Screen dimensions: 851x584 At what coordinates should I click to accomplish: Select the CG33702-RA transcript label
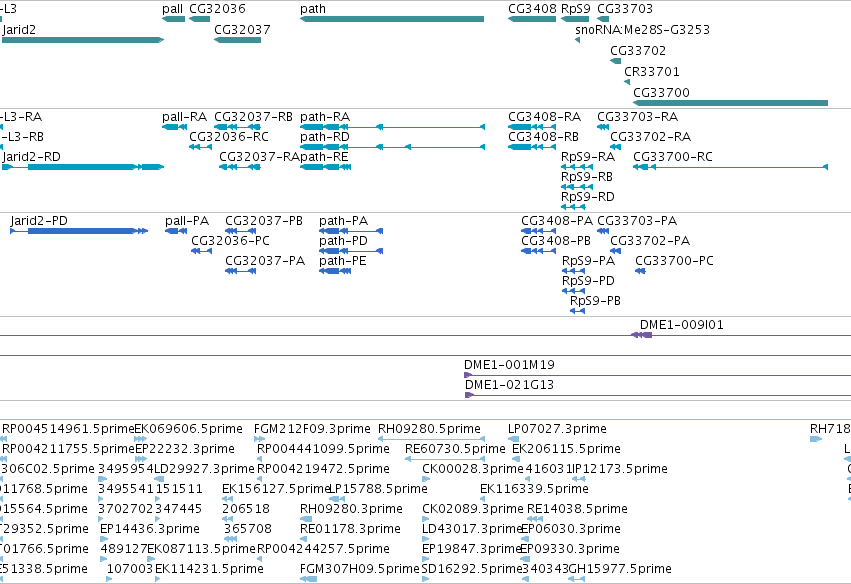[x=650, y=137]
